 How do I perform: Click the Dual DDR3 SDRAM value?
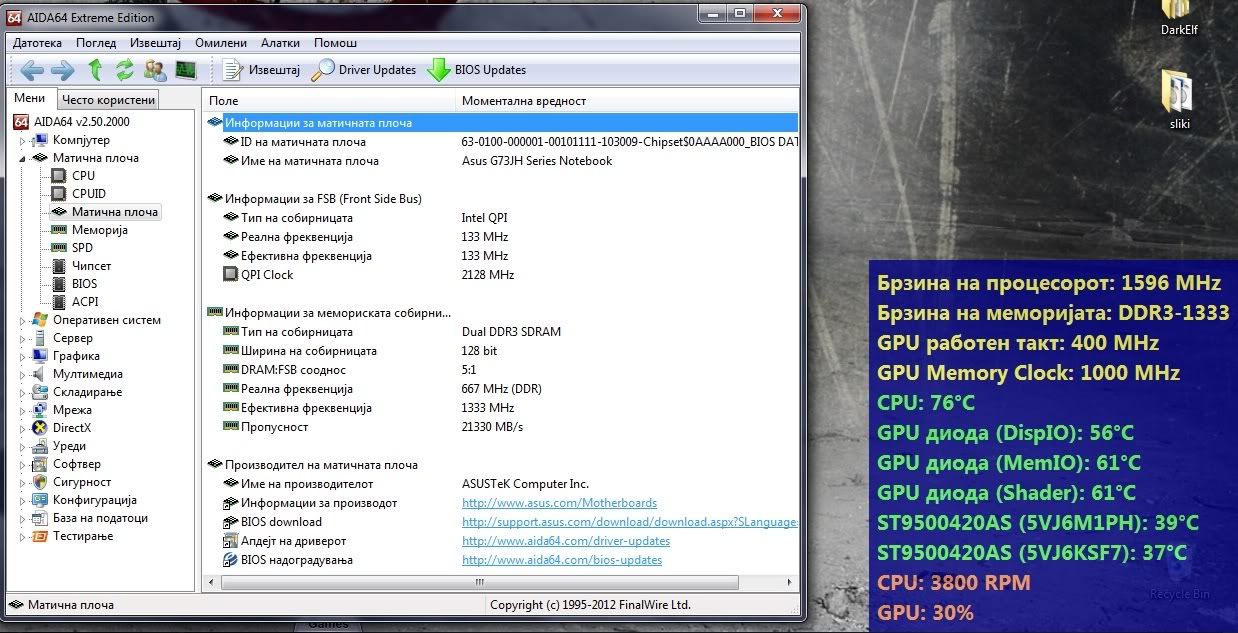click(511, 332)
